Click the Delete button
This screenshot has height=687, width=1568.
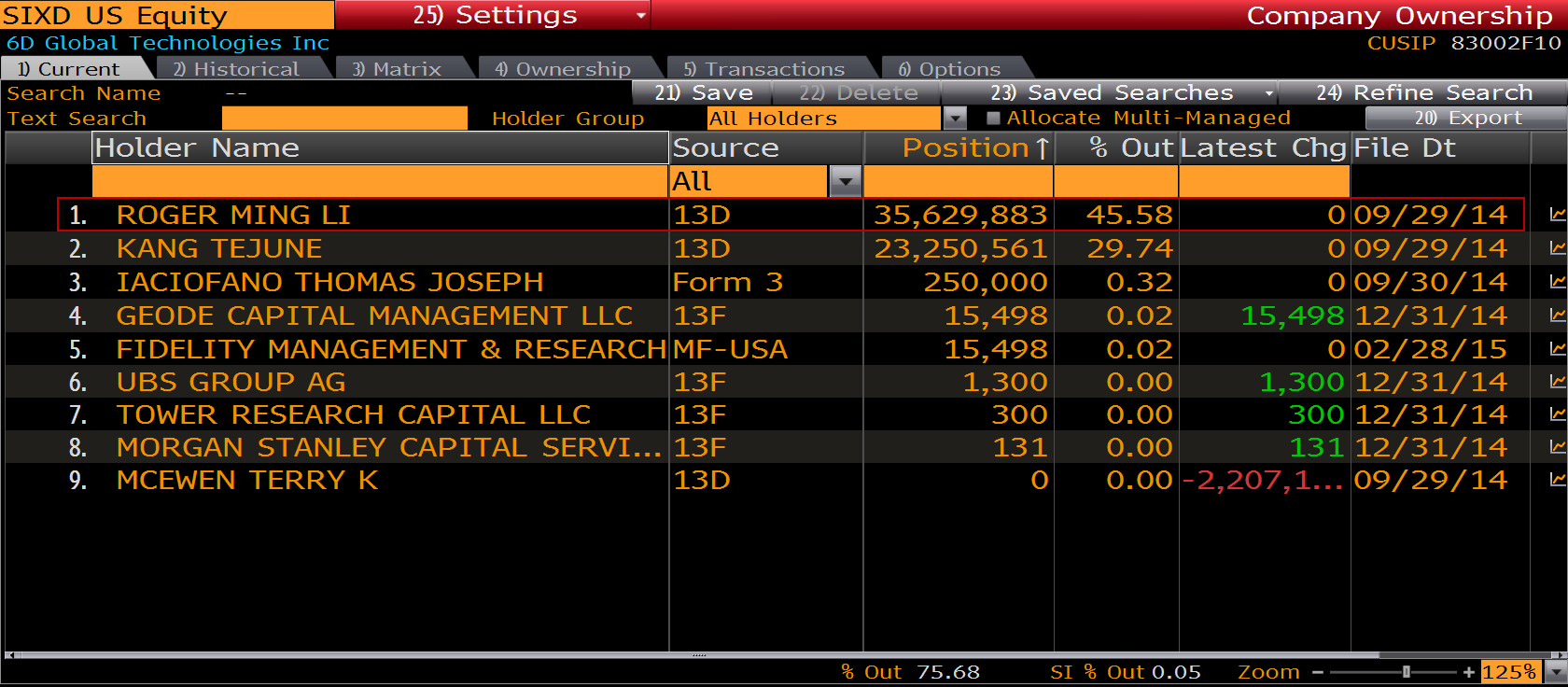(858, 92)
